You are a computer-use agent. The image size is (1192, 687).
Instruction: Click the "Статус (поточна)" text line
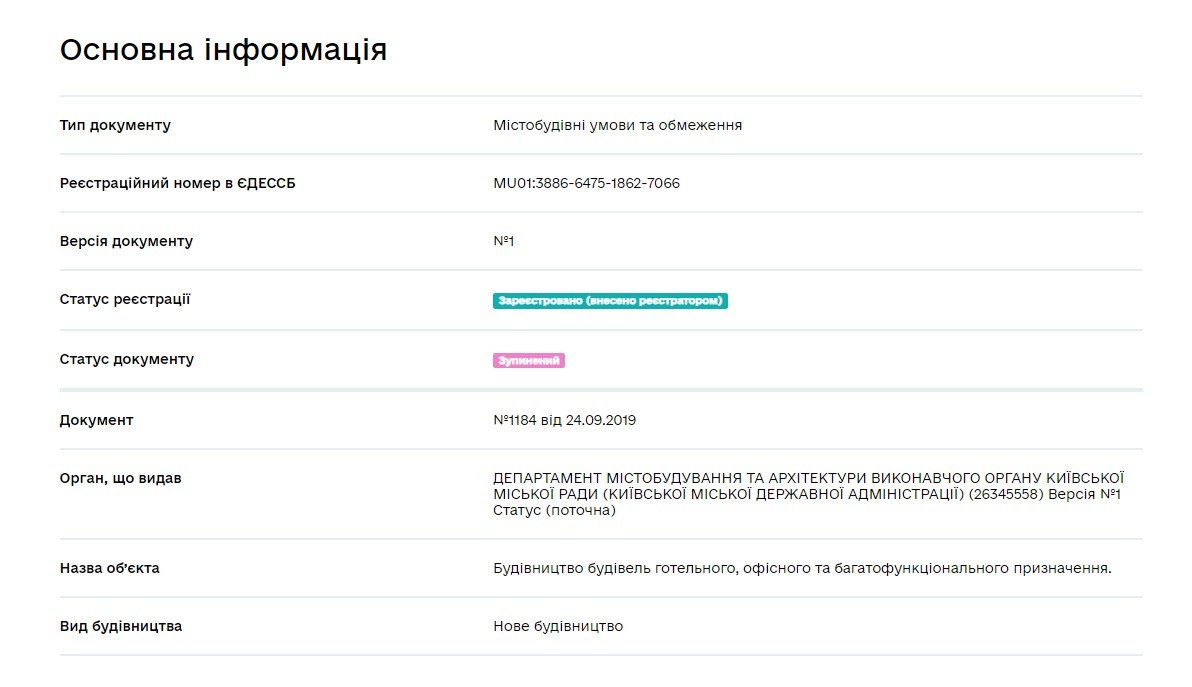point(554,510)
